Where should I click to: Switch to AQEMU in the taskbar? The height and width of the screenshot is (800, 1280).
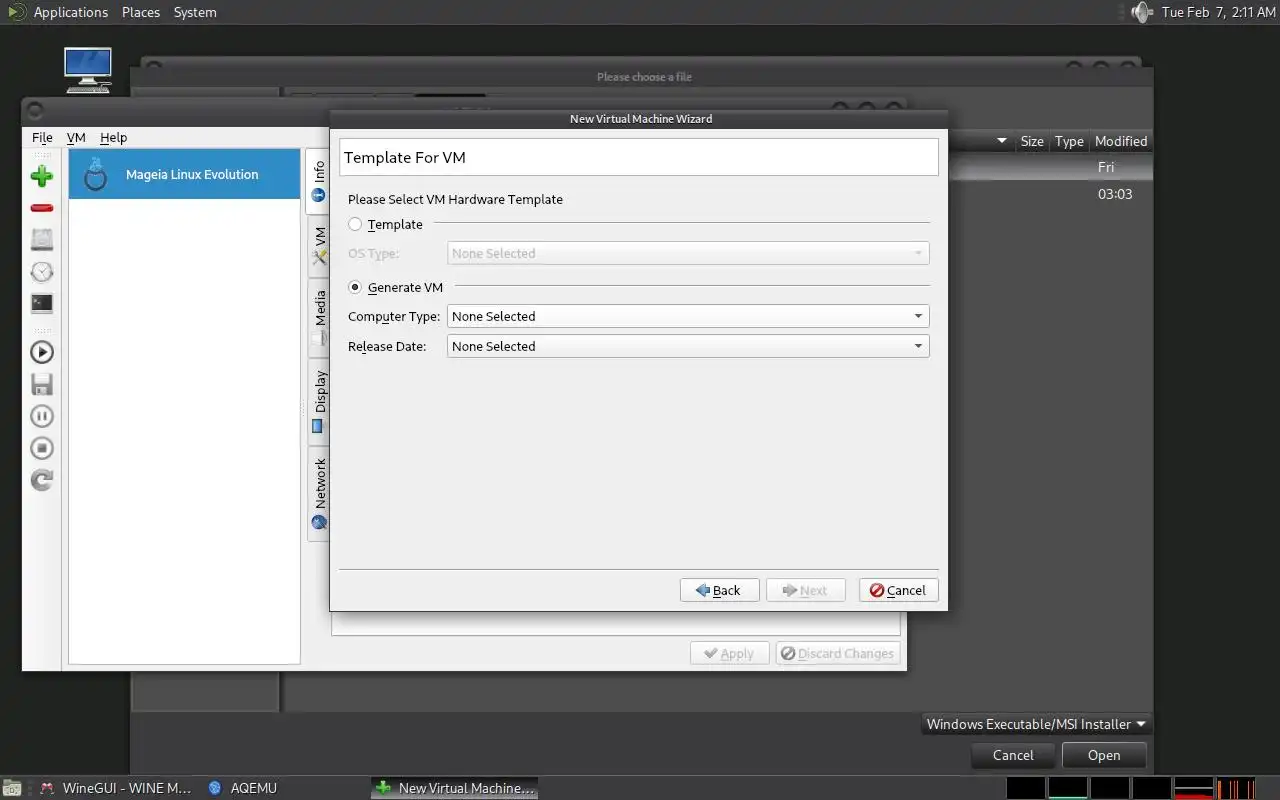[243, 788]
